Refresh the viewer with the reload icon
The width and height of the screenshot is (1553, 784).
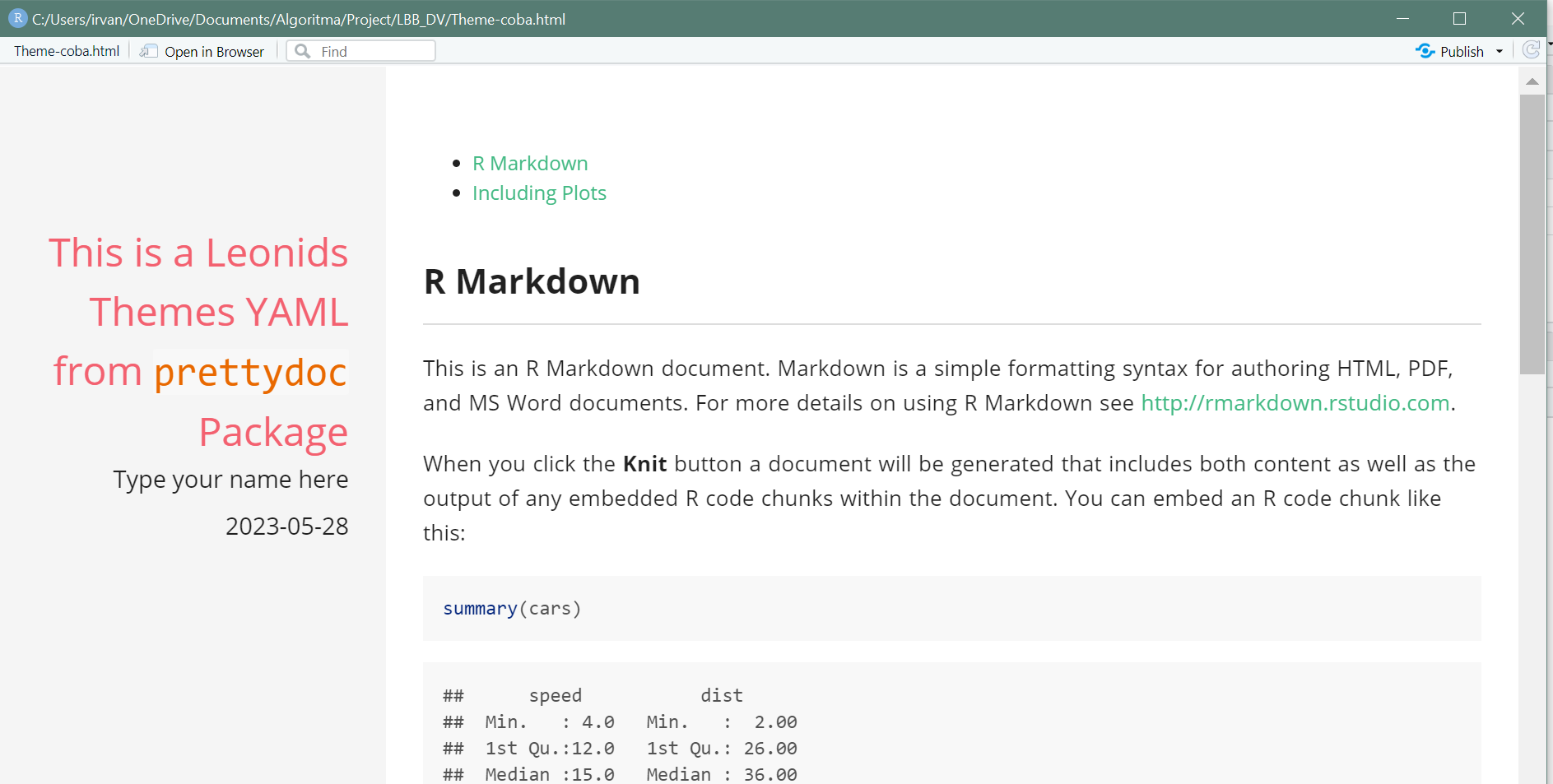click(1531, 50)
